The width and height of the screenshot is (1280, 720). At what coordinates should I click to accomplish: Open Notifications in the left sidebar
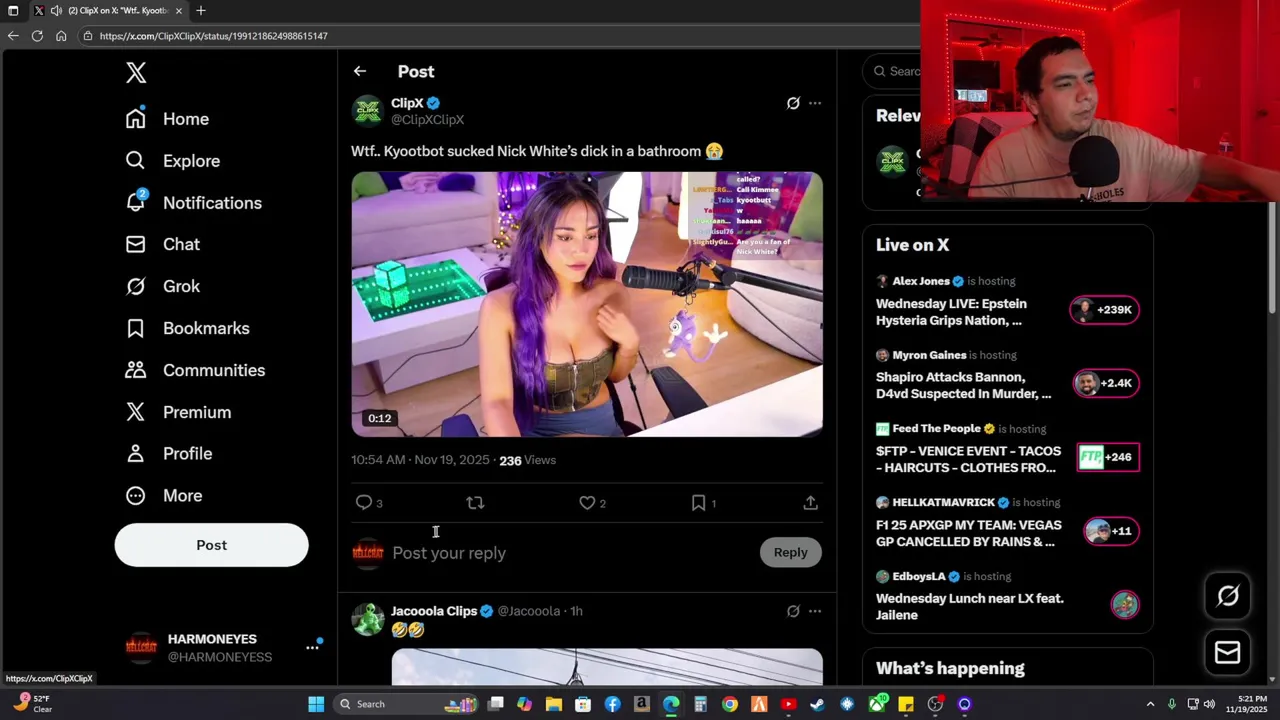(193, 203)
